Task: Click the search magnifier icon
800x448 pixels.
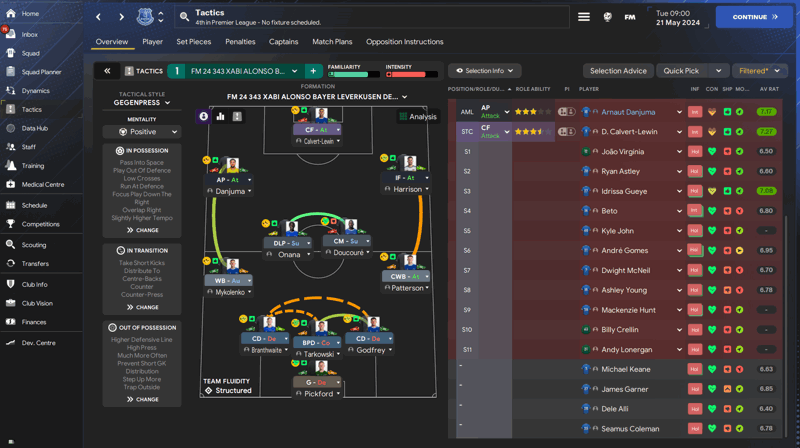Action: point(184,17)
